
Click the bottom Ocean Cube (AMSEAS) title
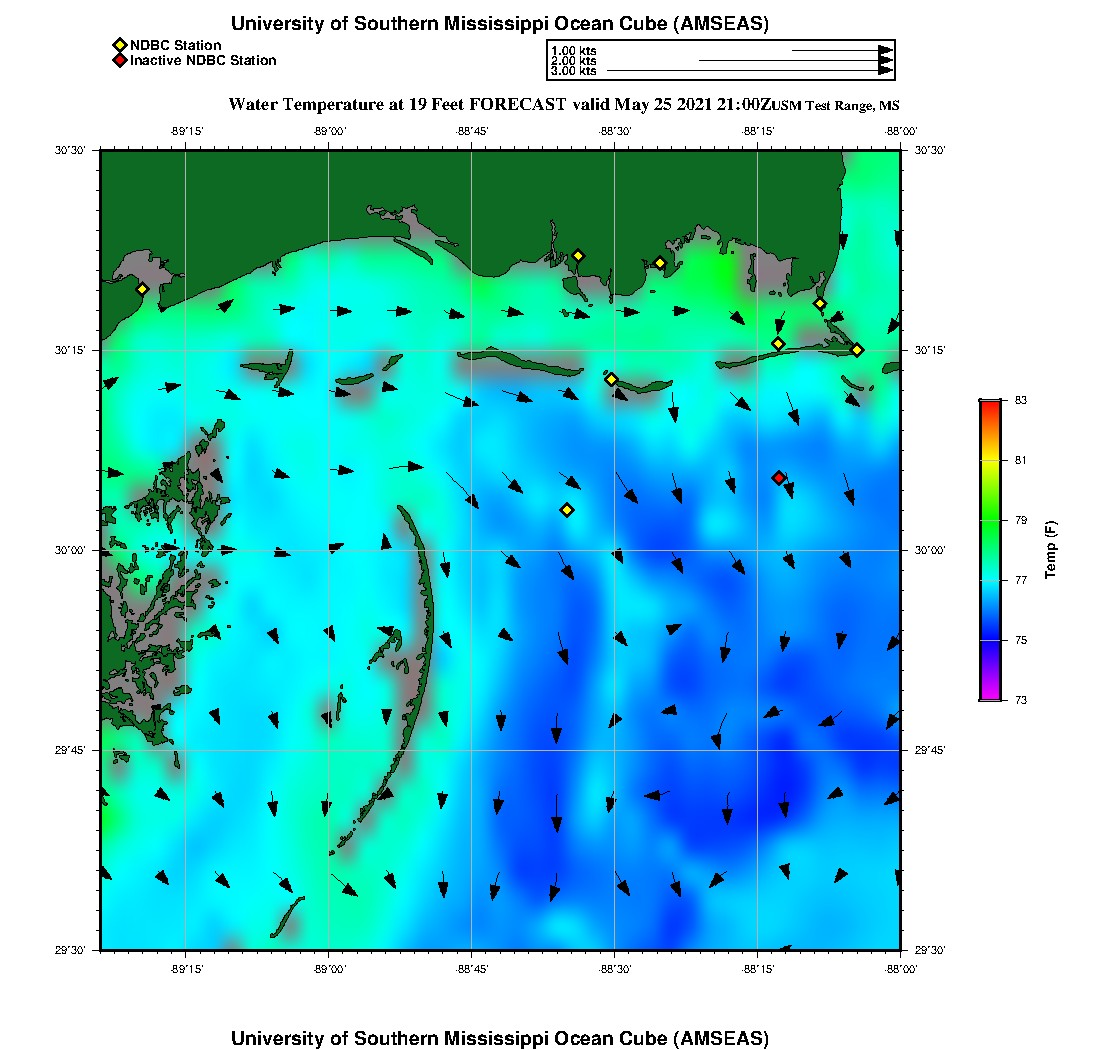[x=500, y=1038]
